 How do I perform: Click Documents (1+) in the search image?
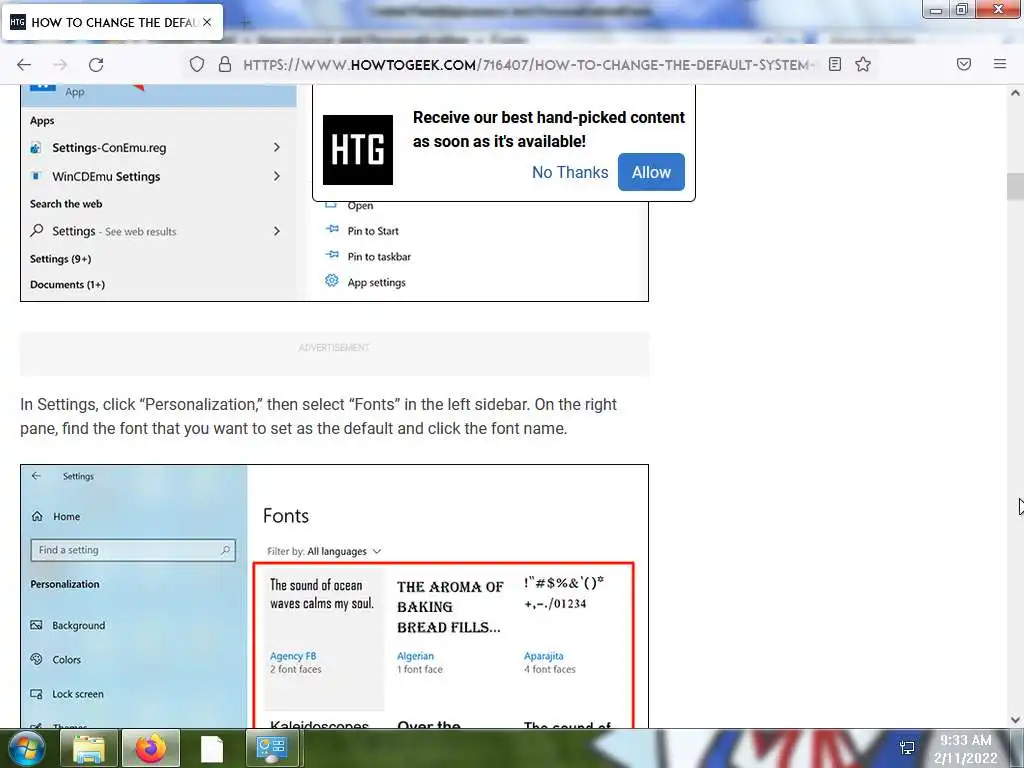coord(67,285)
